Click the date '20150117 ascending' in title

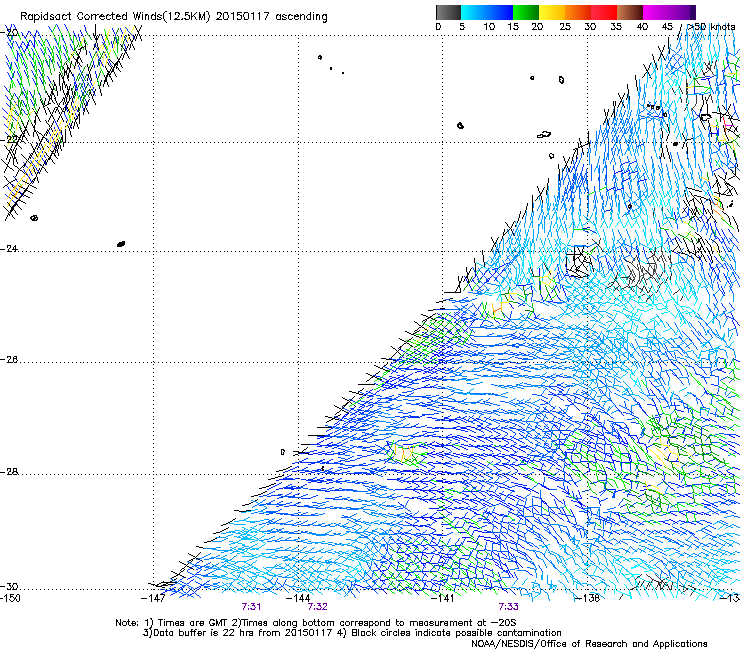pos(271,17)
